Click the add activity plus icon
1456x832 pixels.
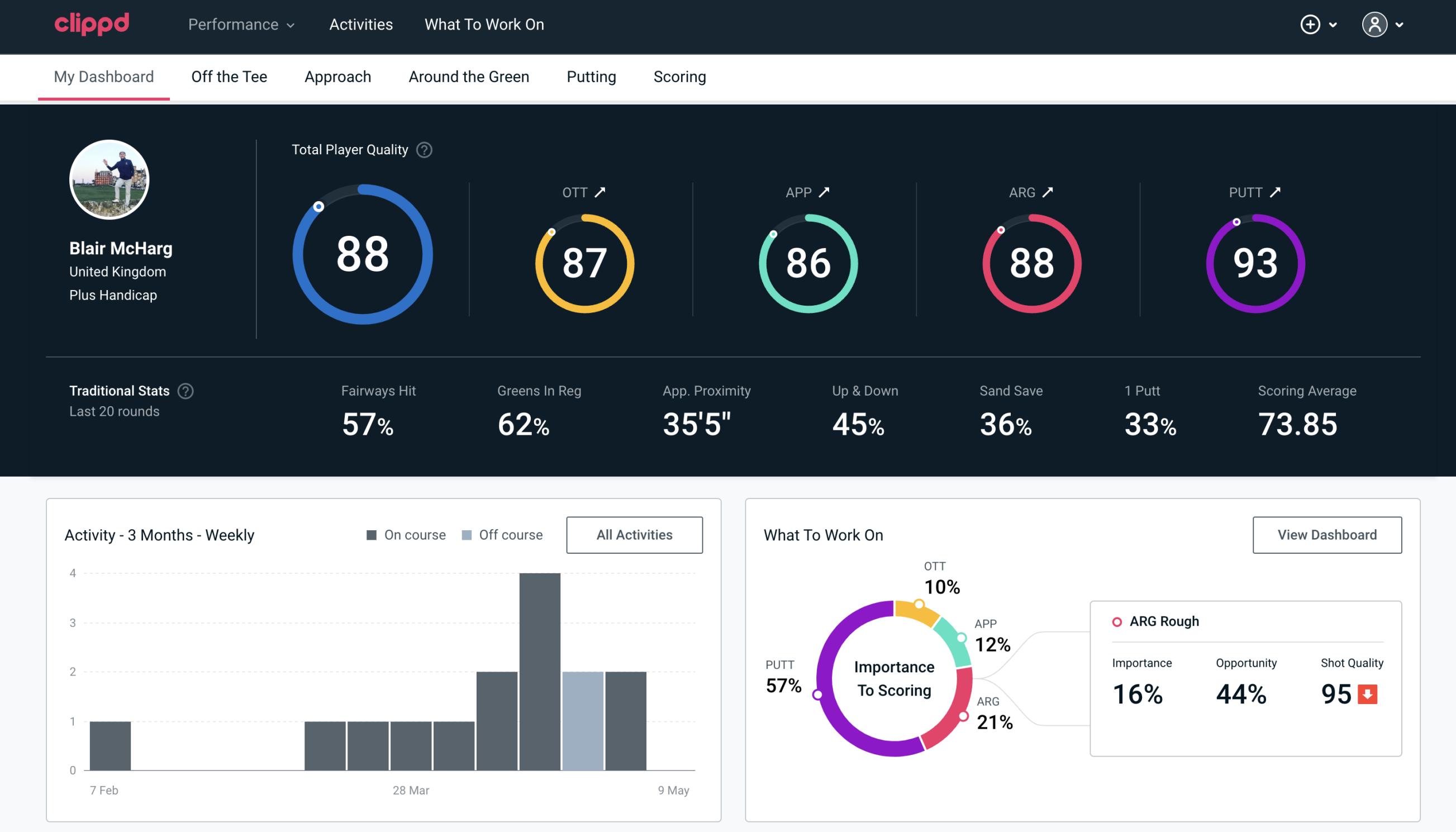[x=1312, y=25]
